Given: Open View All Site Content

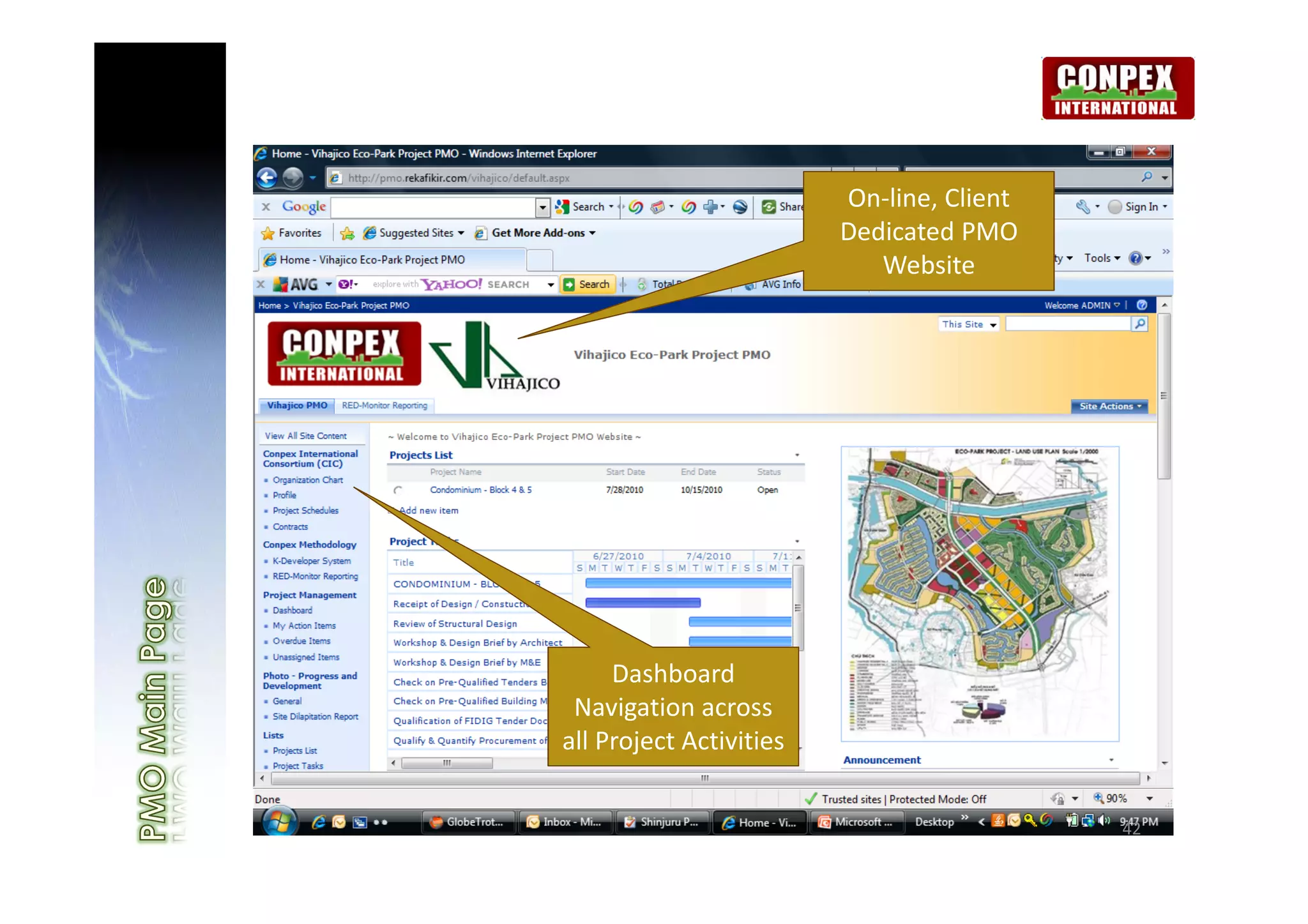Looking at the screenshot, I should pos(306,435).
